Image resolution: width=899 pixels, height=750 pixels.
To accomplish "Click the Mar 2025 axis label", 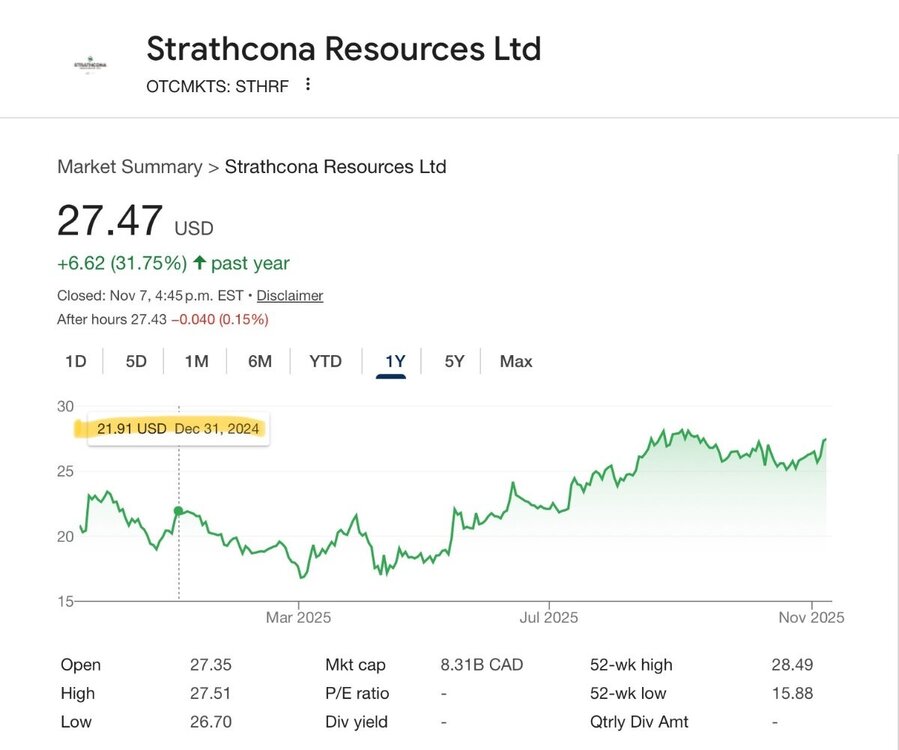I will click(298, 618).
